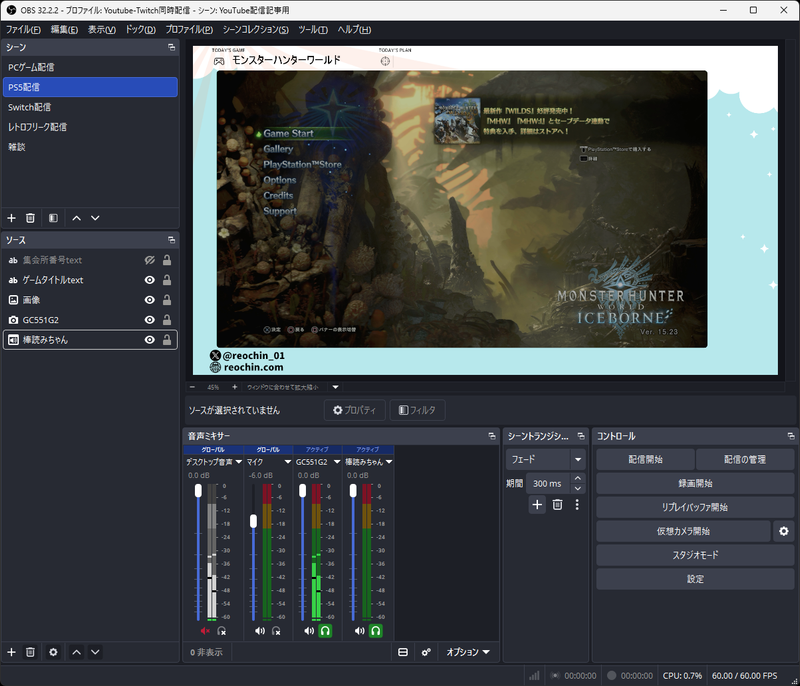Pop out the Sources dock panel
Image resolution: width=800 pixels, height=686 pixels.
(171, 240)
